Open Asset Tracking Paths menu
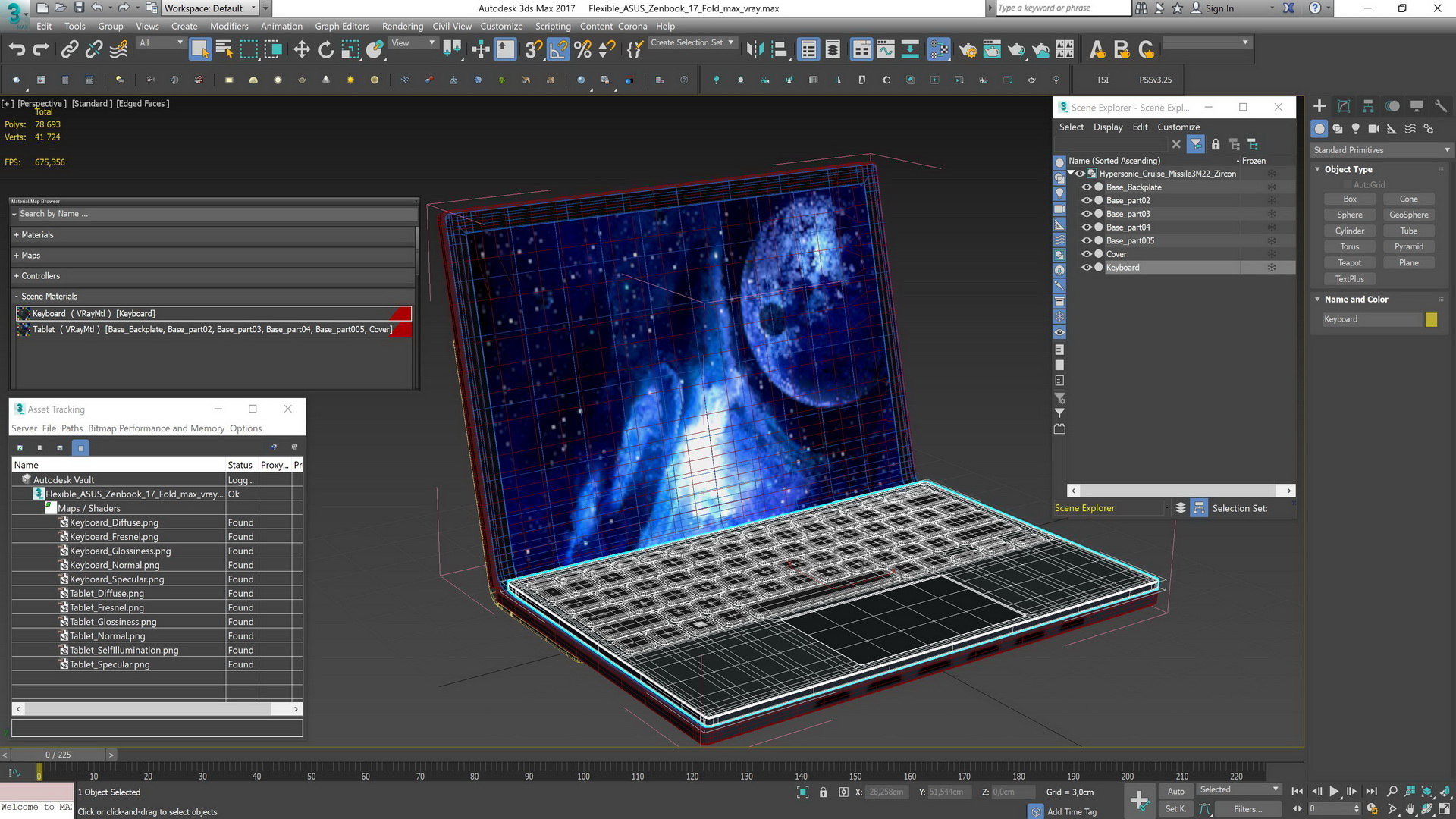Image resolution: width=1456 pixels, height=819 pixels. tap(72, 428)
